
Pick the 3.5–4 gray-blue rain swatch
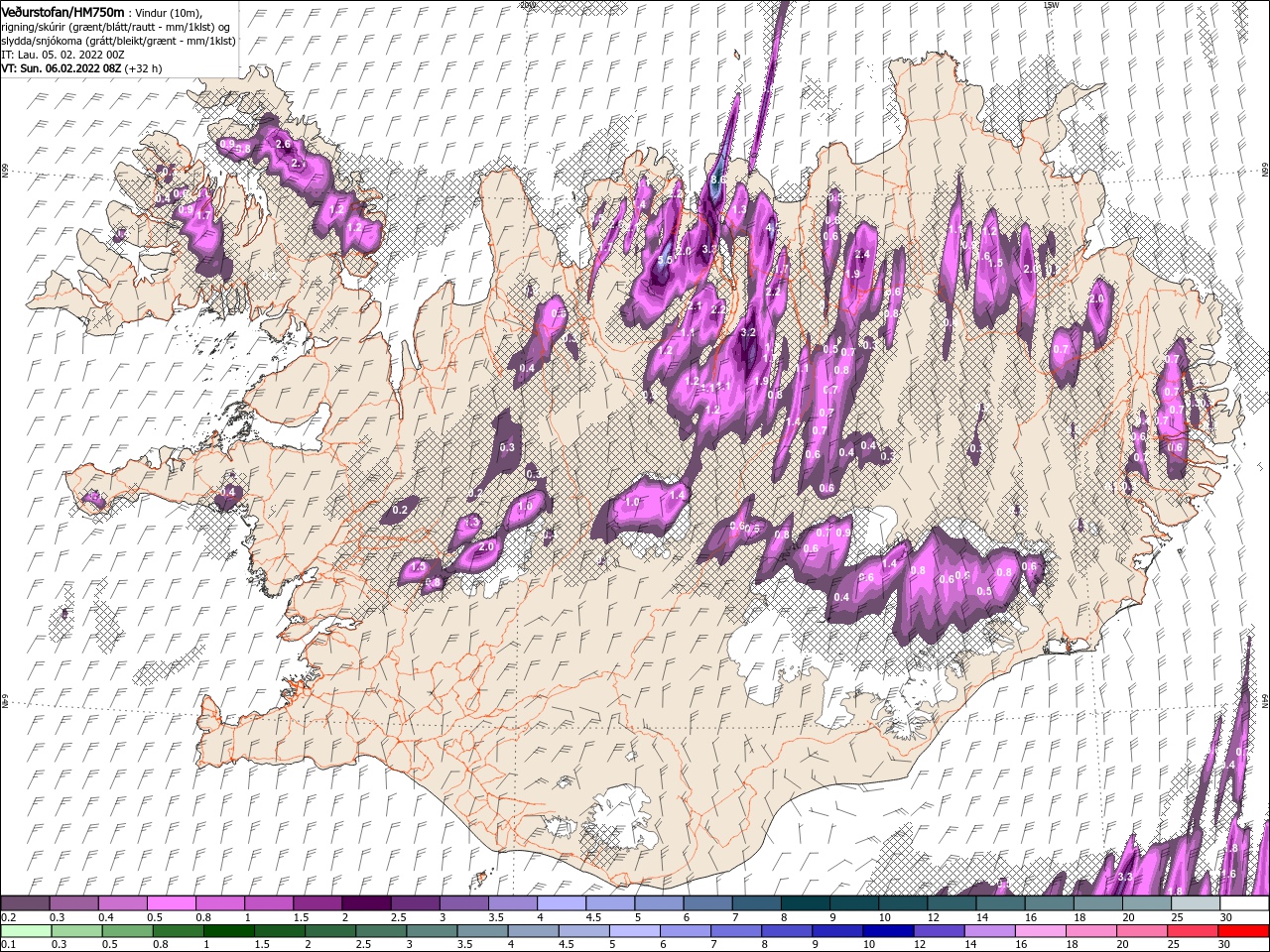(x=482, y=931)
